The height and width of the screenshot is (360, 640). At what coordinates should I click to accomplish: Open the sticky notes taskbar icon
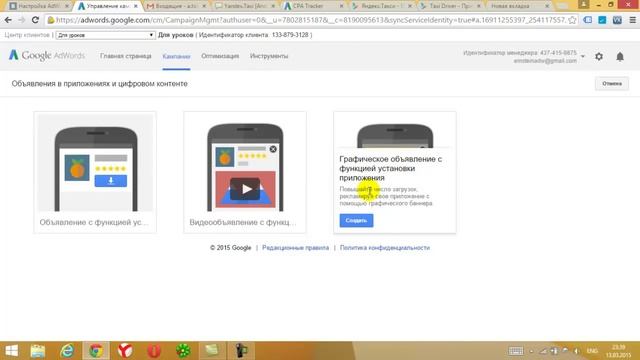pos(212,351)
